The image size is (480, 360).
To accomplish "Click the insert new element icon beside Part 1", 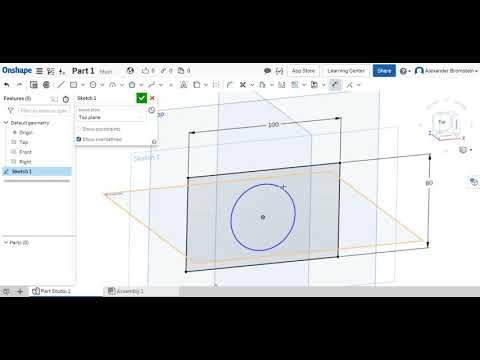I will [62, 71].
